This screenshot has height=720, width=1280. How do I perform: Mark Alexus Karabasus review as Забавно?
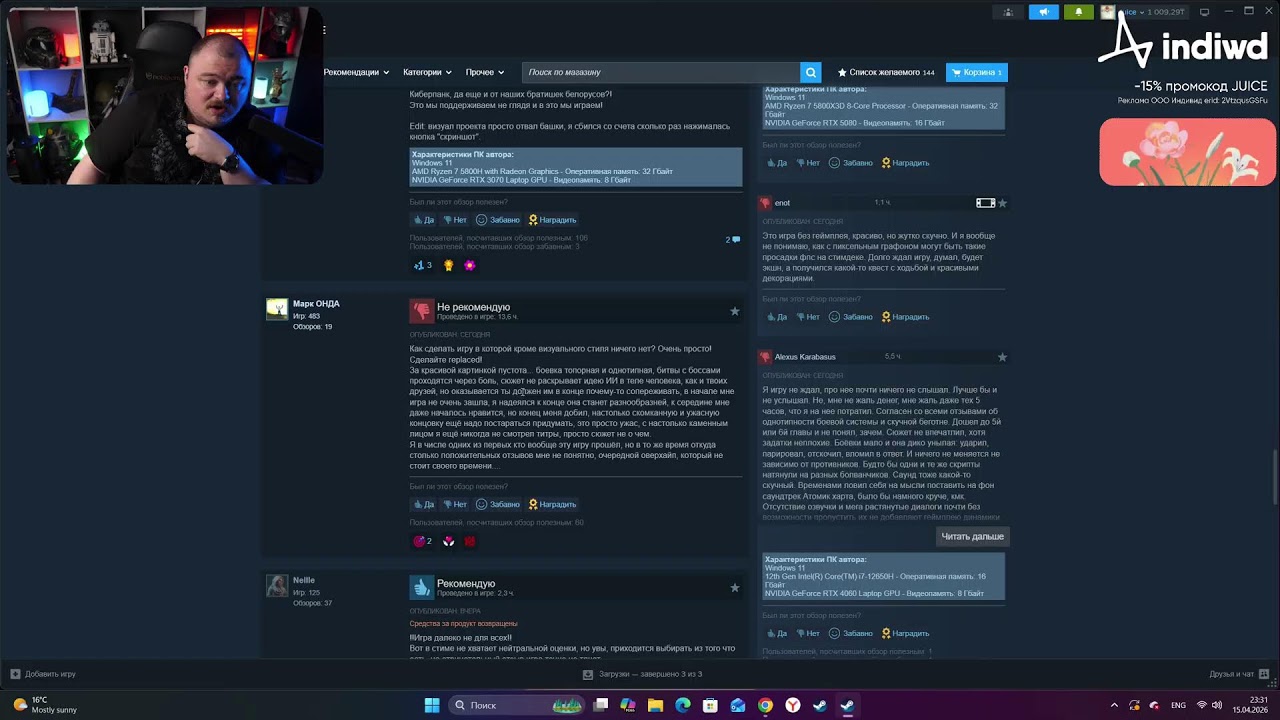pos(851,633)
